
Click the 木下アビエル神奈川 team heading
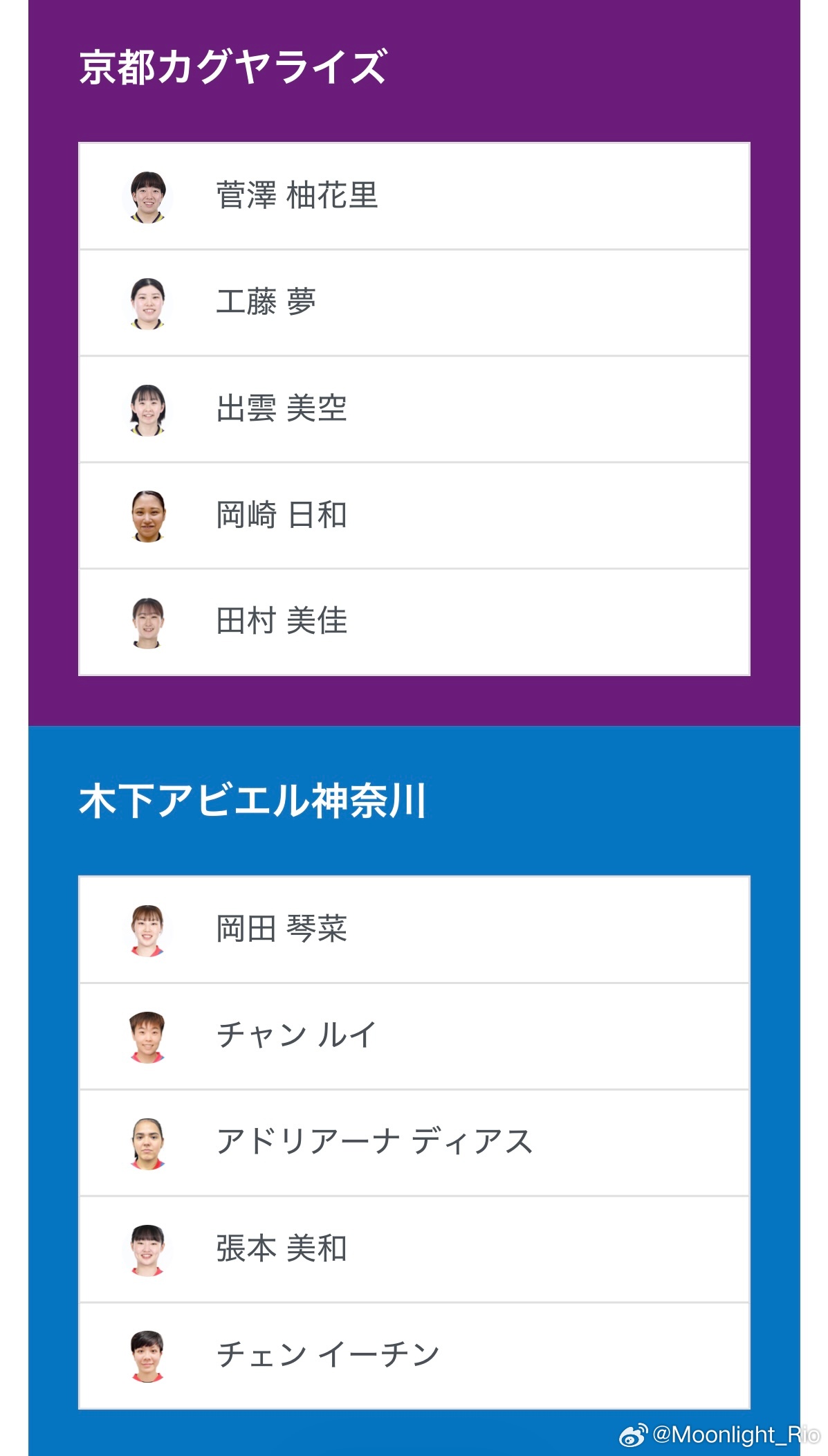point(252,801)
